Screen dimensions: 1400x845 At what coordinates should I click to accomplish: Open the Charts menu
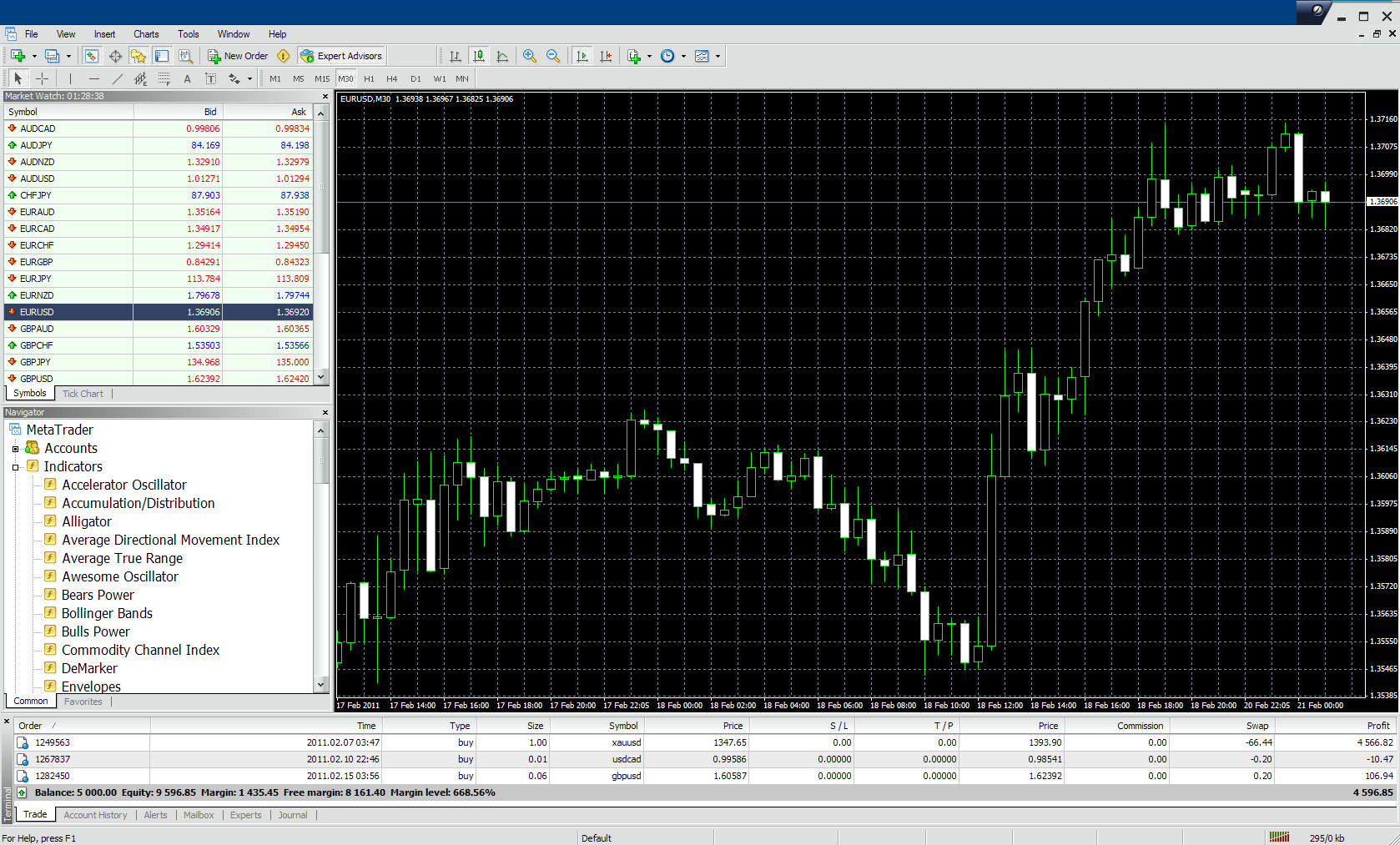(146, 34)
